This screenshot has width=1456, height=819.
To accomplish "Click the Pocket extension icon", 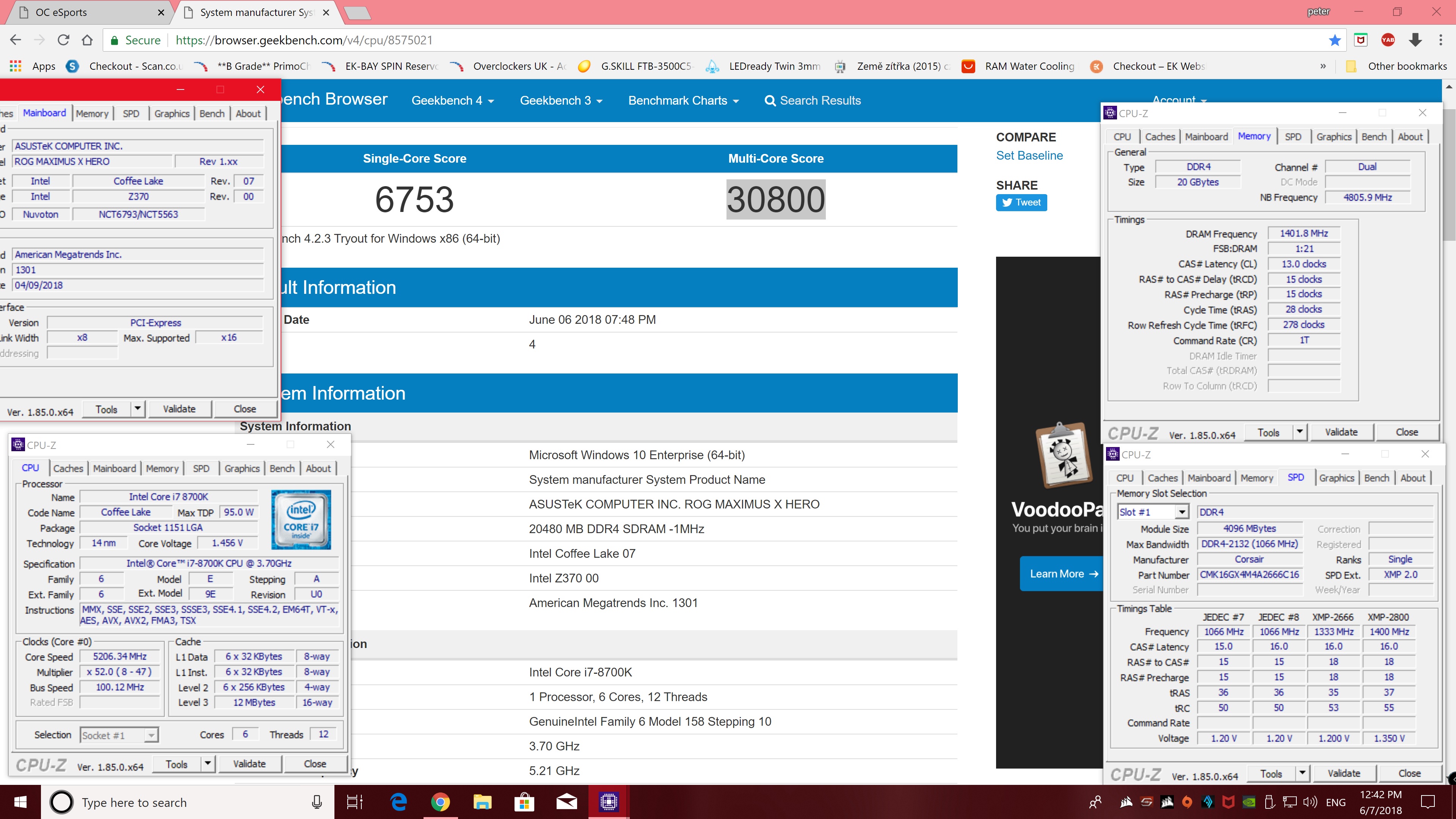I will 1361,40.
